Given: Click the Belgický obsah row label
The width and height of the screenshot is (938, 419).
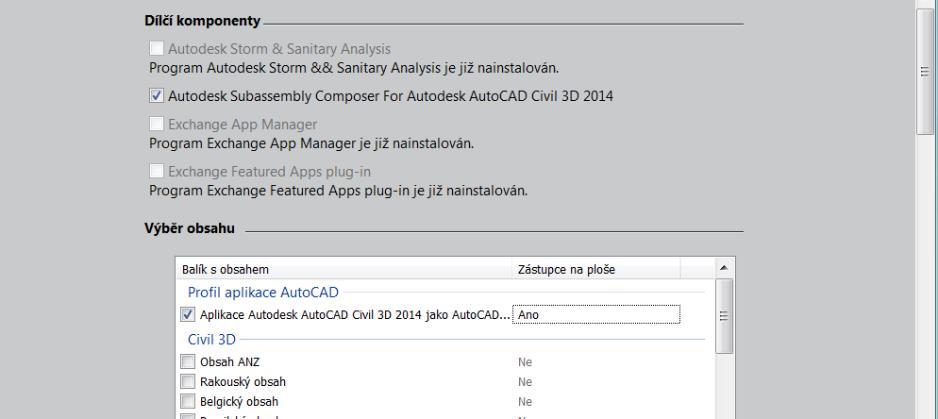Looking at the screenshot, I should pos(239,402).
